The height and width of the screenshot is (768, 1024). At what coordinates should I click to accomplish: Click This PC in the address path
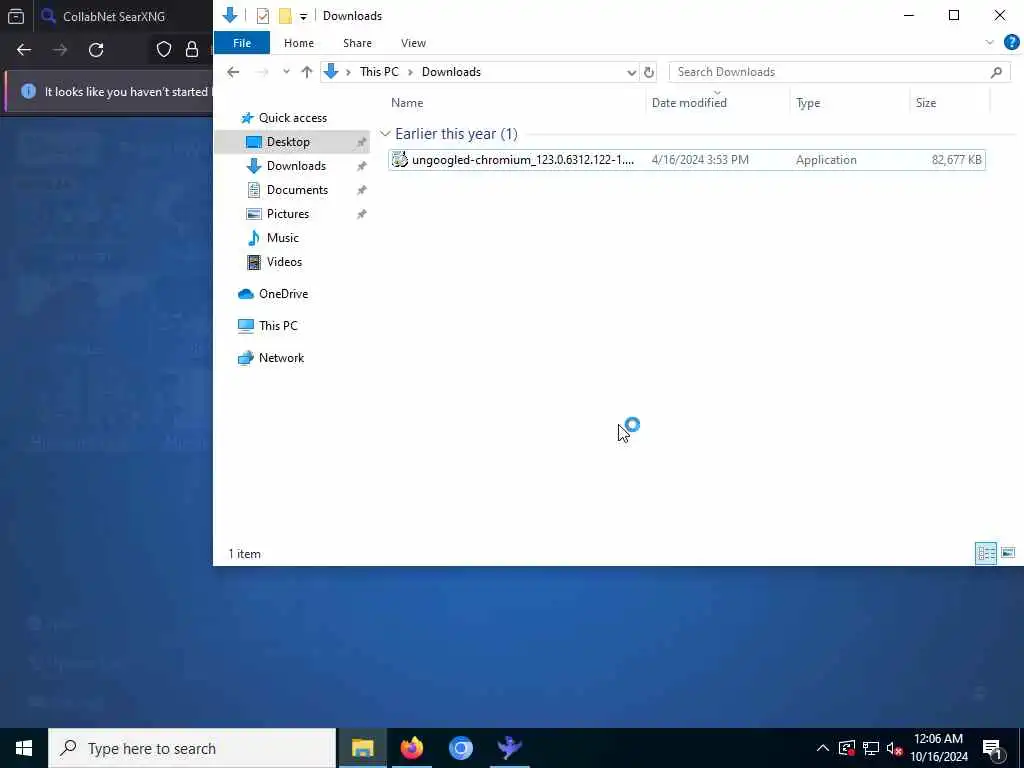point(379,72)
